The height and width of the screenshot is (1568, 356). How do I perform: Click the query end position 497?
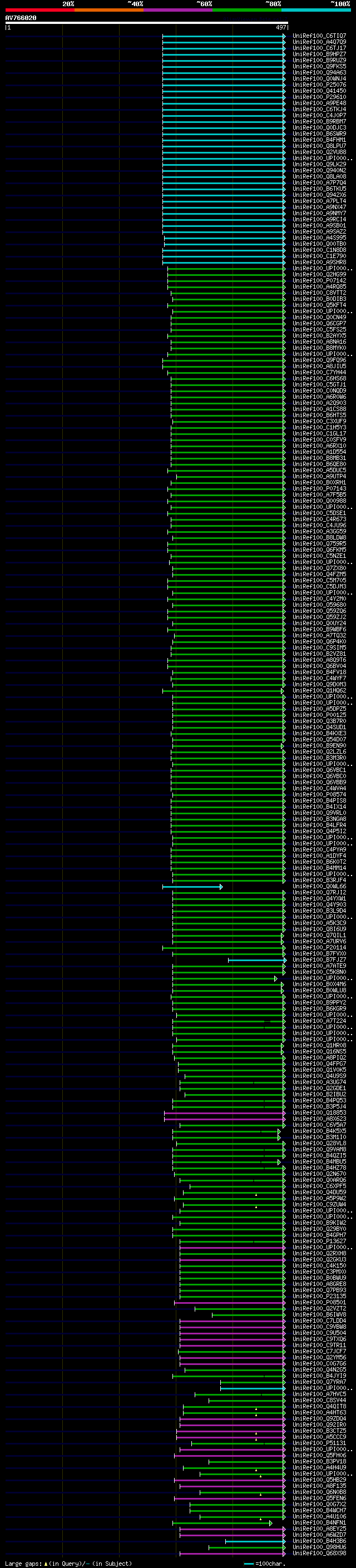coord(280,27)
